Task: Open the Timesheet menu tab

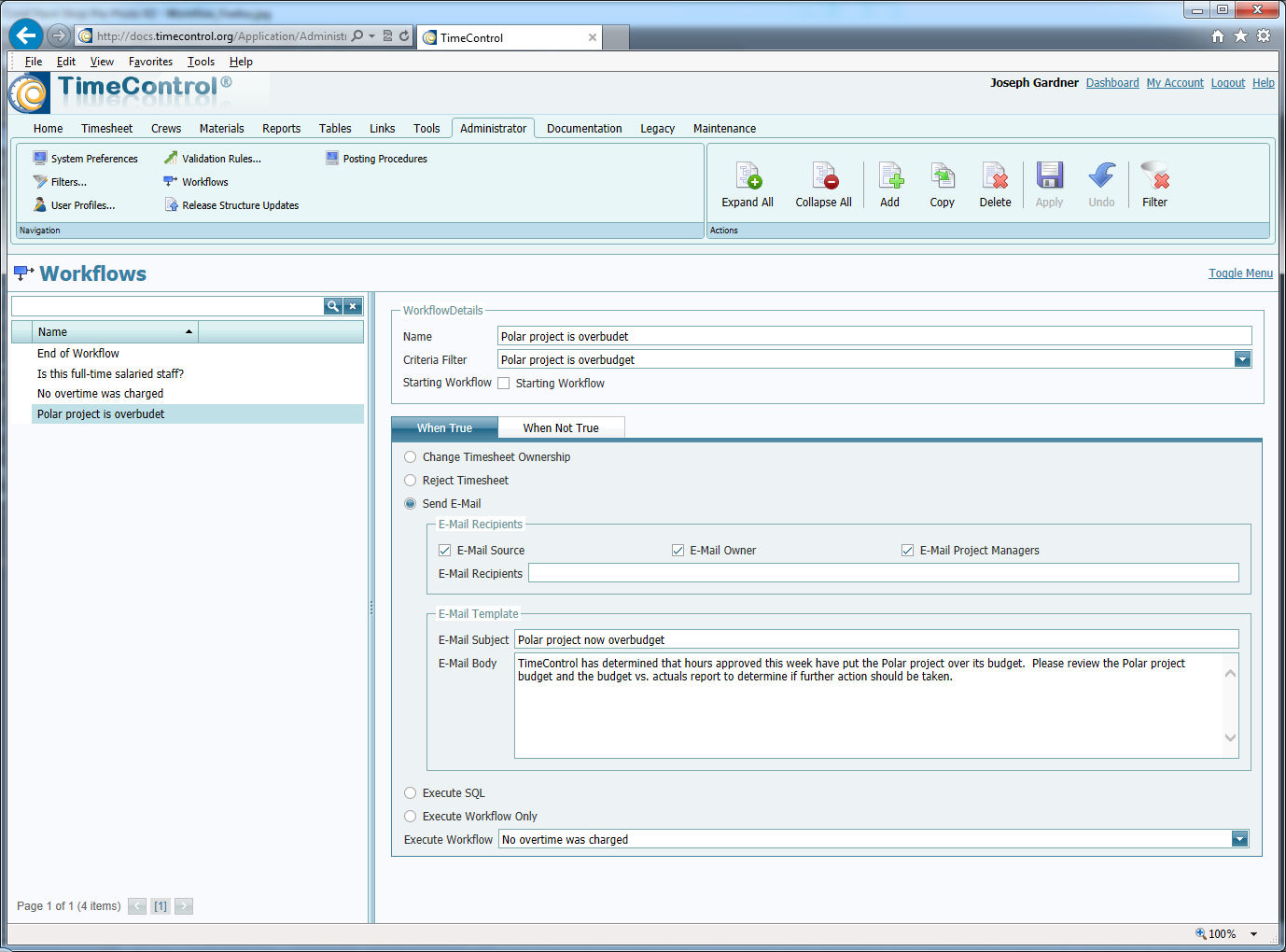Action: (x=107, y=129)
